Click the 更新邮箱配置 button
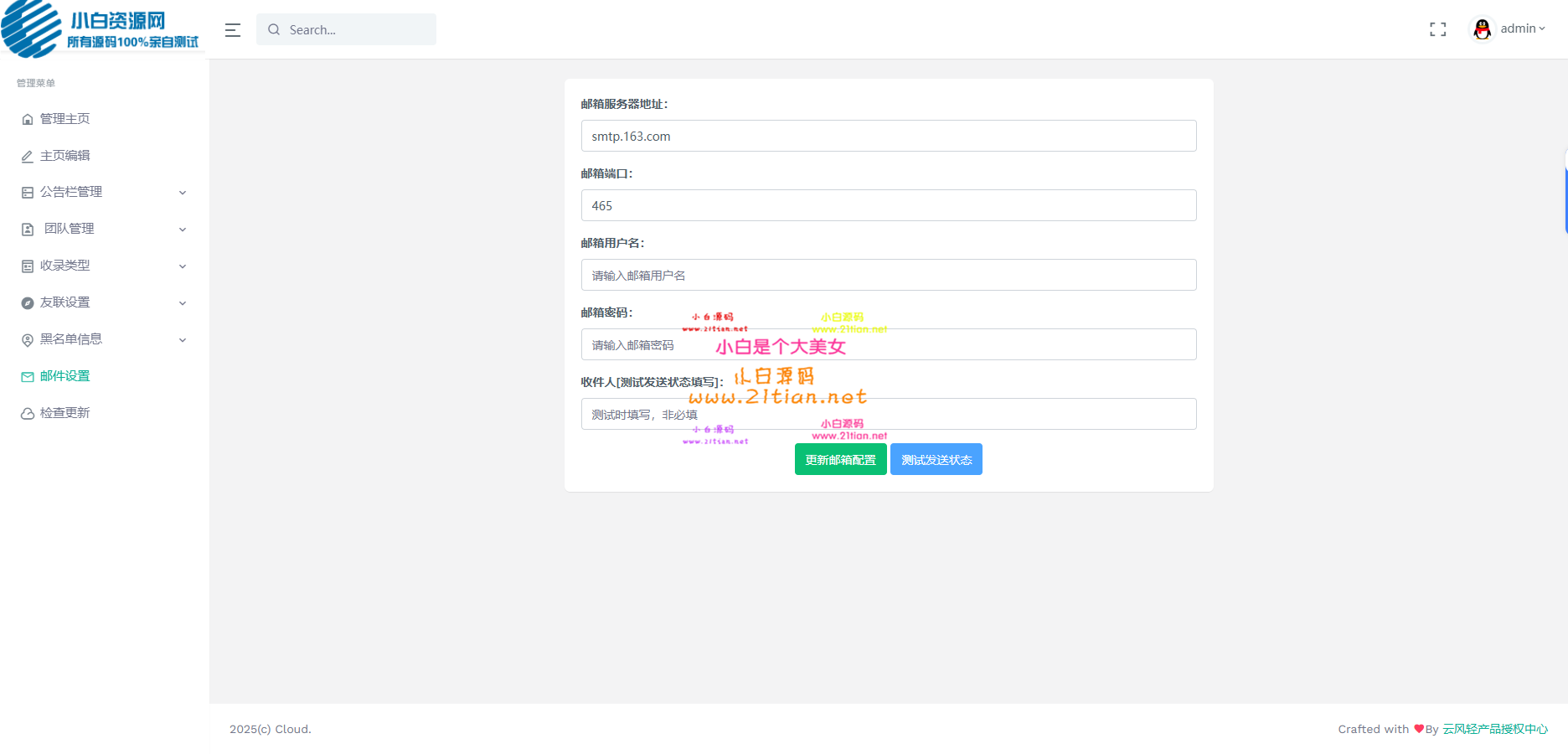Screen dimensions: 1568x754 tap(840, 459)
